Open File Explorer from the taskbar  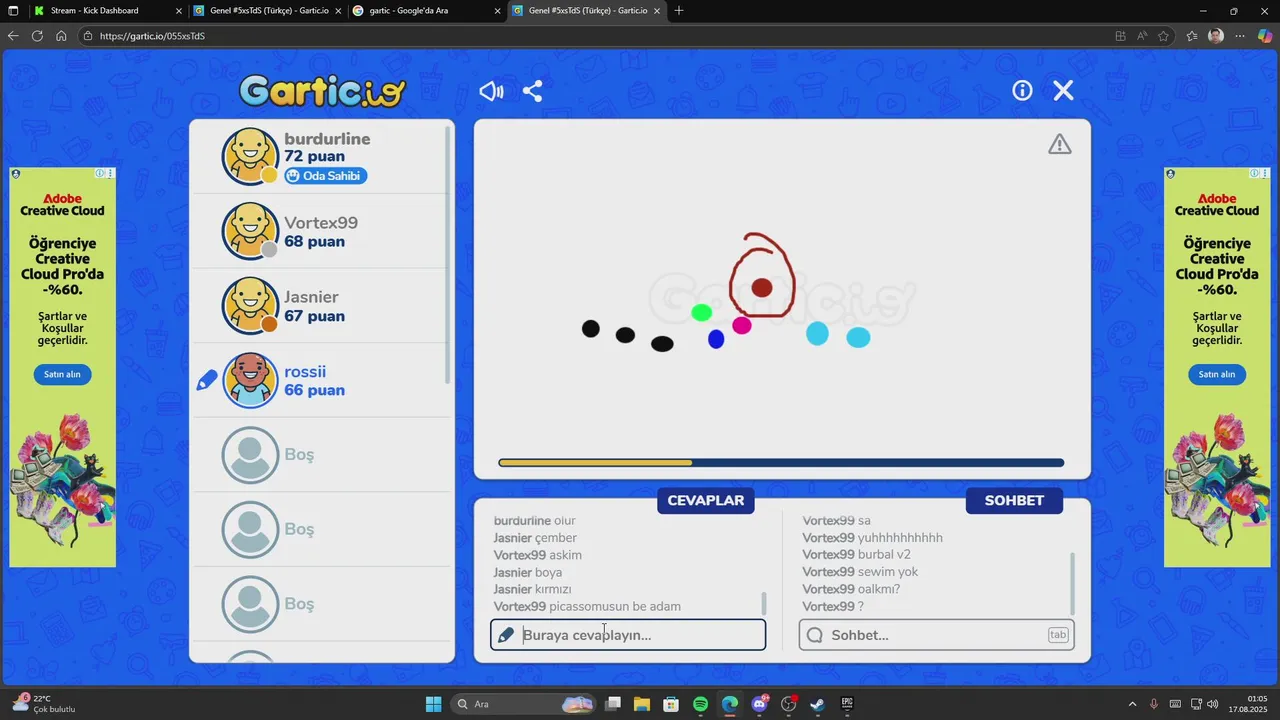[x=642, y=704]
